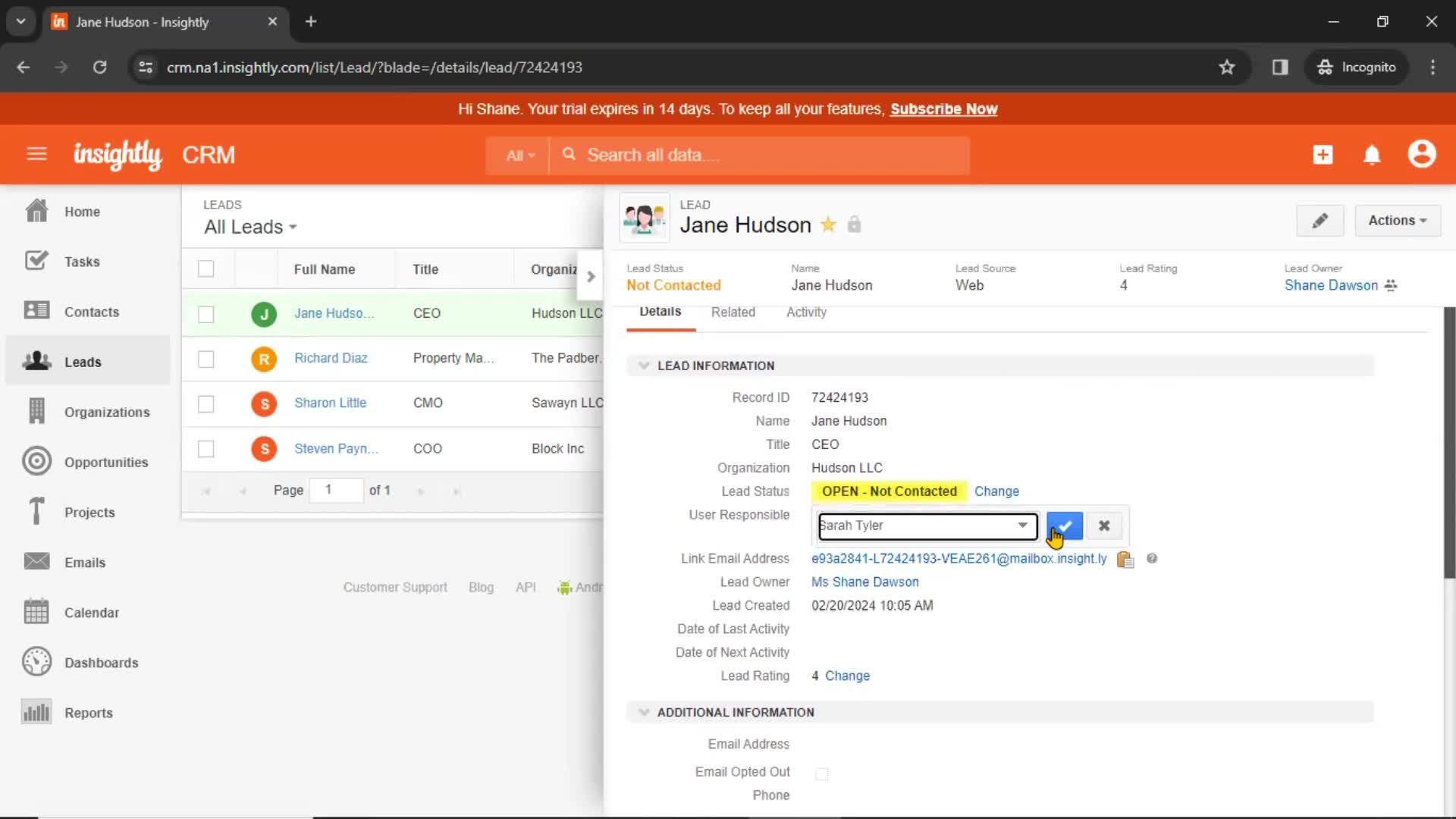Check the Steven Payne row checkbox
The height and width of the screenshot is (819, 1456).
[206, 449]
